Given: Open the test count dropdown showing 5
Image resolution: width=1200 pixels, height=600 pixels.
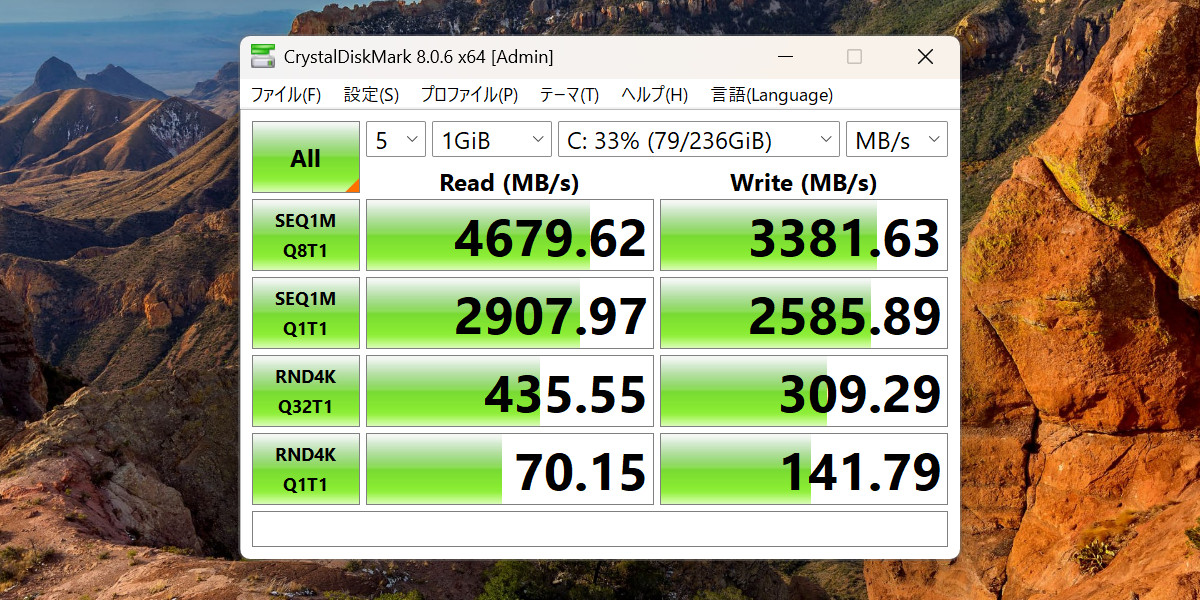Looking at the screenshot, I should click(x=396, y=141).
